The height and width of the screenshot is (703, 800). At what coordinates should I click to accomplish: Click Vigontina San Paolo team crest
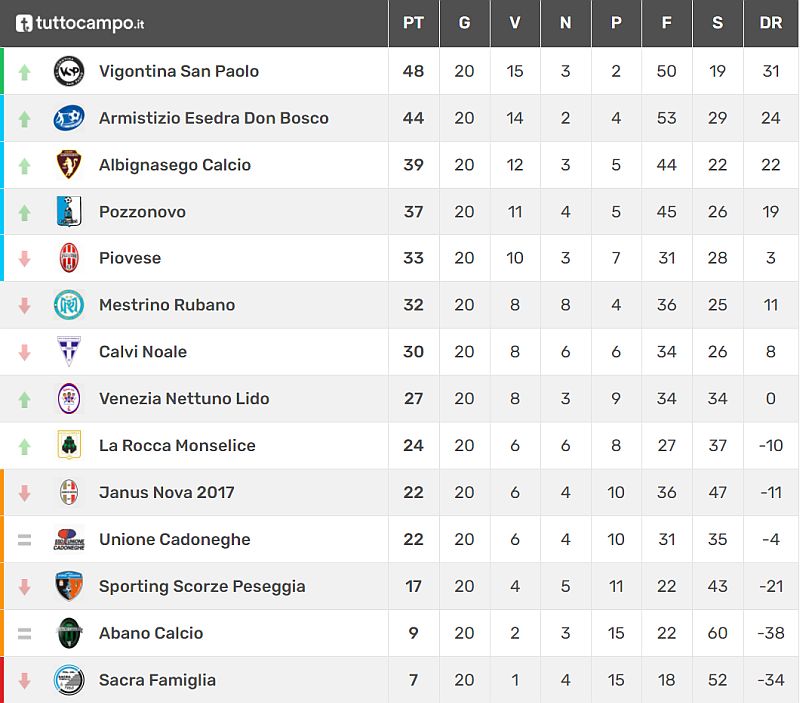click(69, 71)
